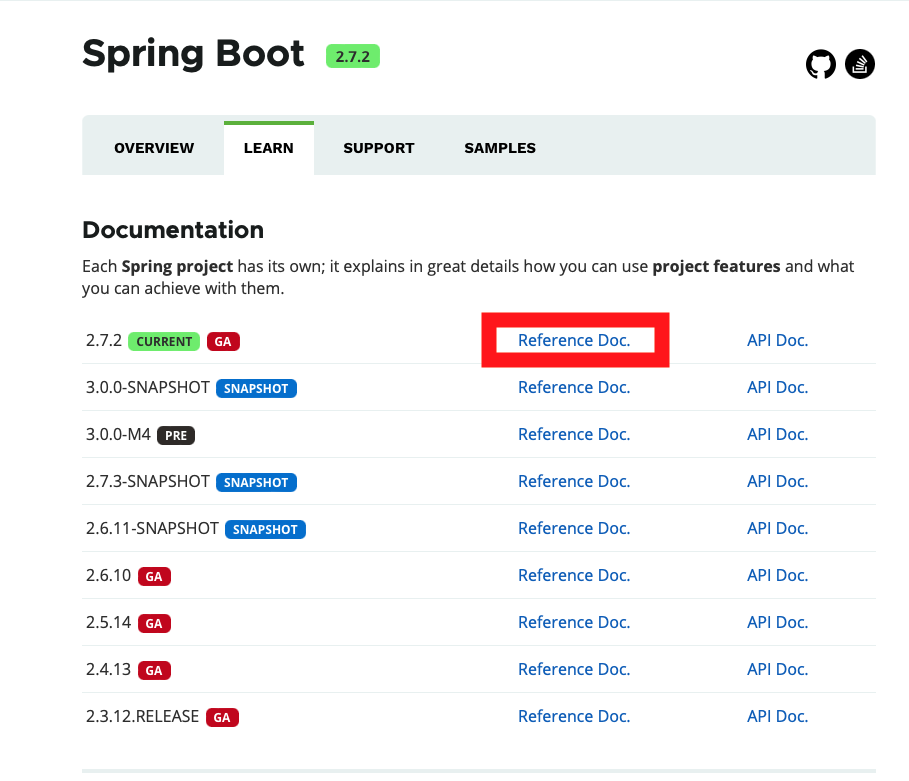The image size is (909, 781).
Task: Open API Doc. for 2.7.3-SNAPSHOT
Action: tap(777, 481)
